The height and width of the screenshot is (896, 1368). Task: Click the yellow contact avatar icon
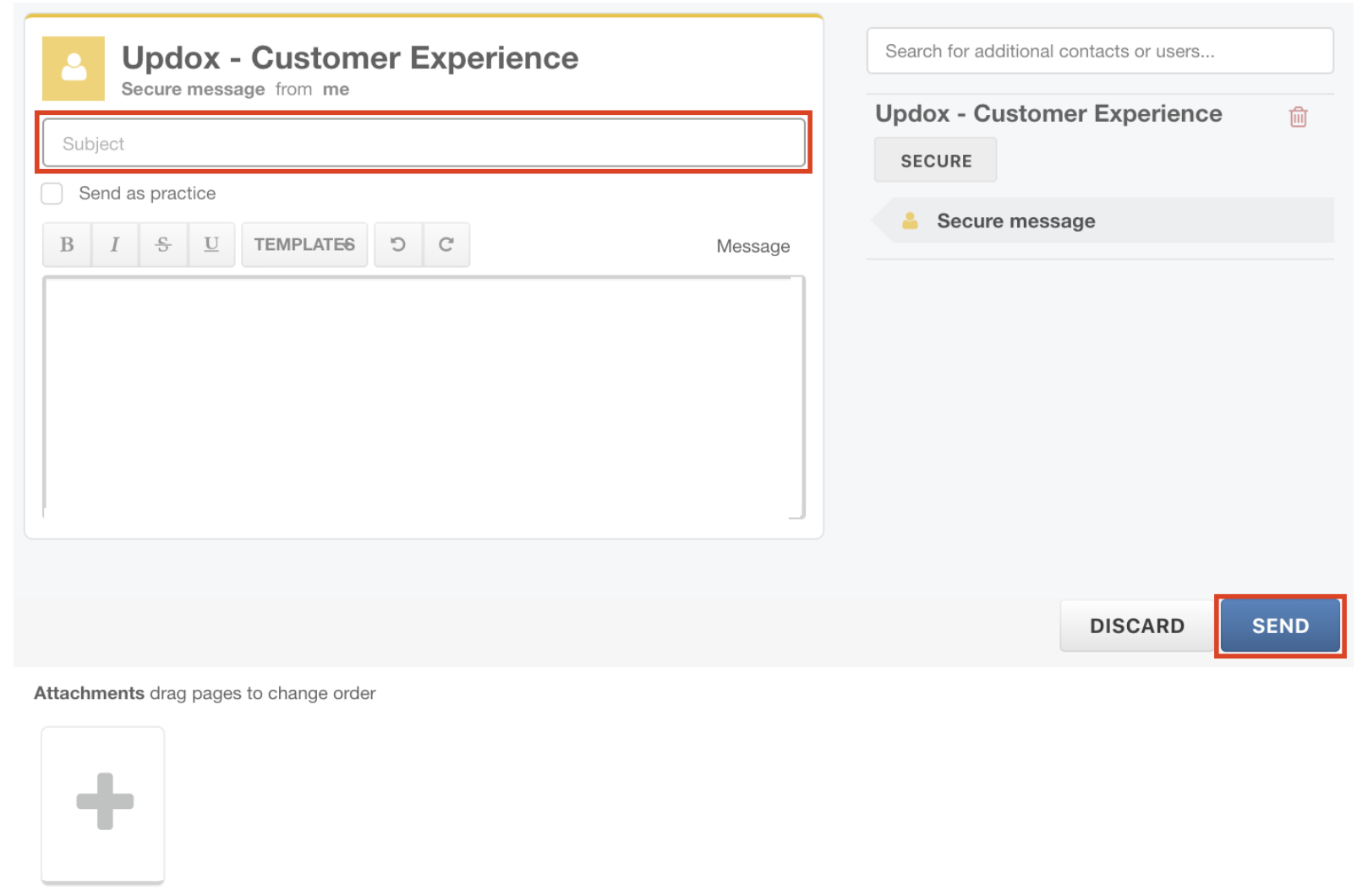point(74,68)
